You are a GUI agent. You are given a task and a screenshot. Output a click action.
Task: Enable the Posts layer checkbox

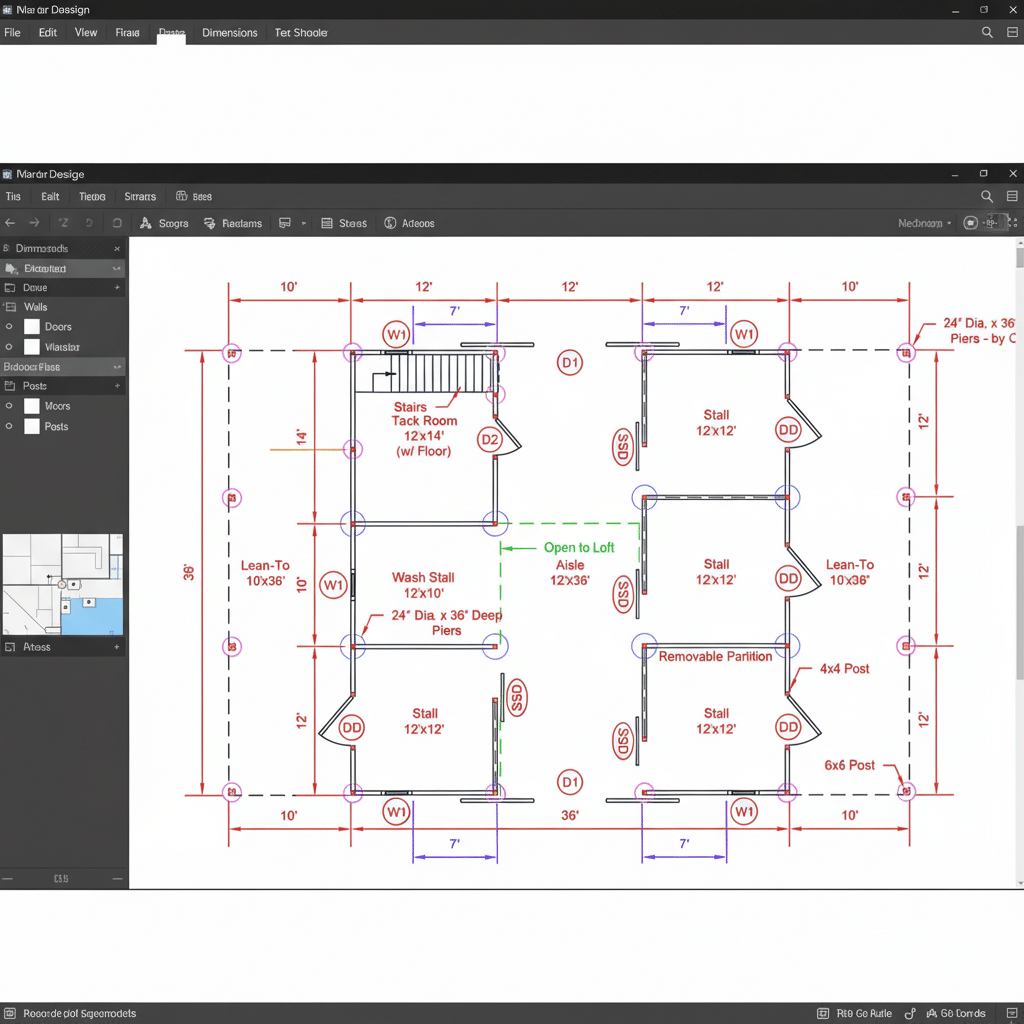pyautogui.click(x=9, y=426)
